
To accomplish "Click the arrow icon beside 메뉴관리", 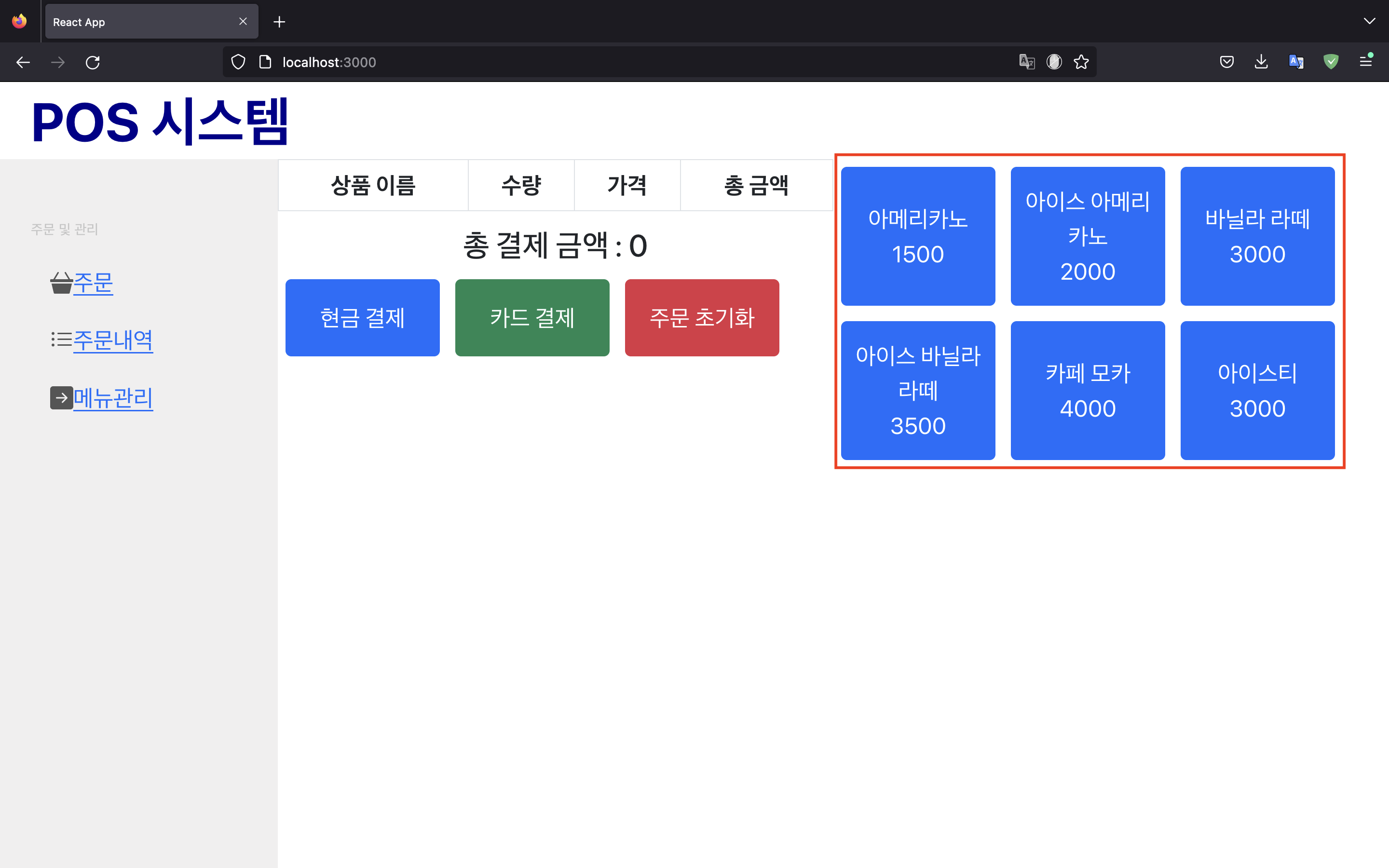I will 61,398.
